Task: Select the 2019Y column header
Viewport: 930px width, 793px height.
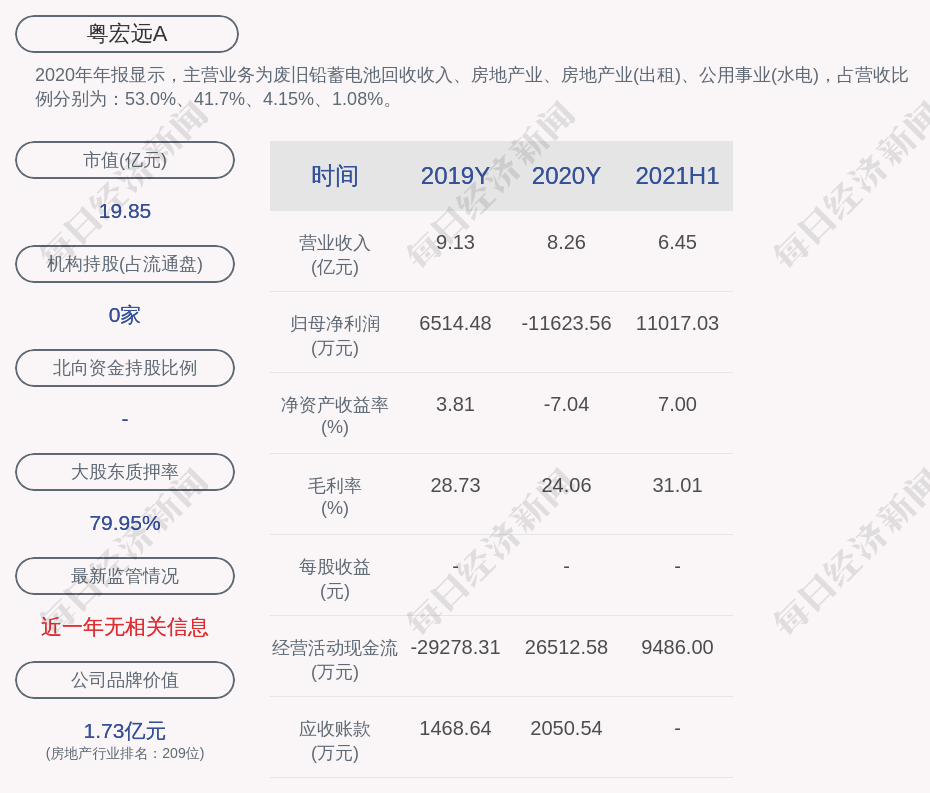Action: [455, 176]
